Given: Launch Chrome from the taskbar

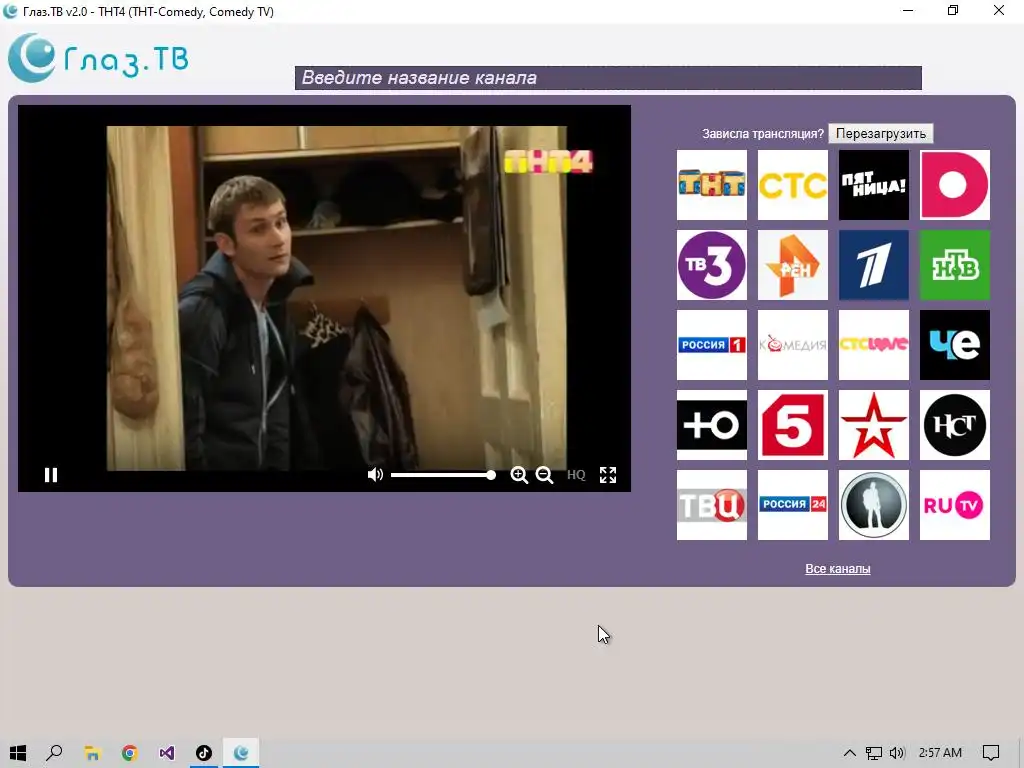Looking at the screenshot, I should click(x=129, y=753).
